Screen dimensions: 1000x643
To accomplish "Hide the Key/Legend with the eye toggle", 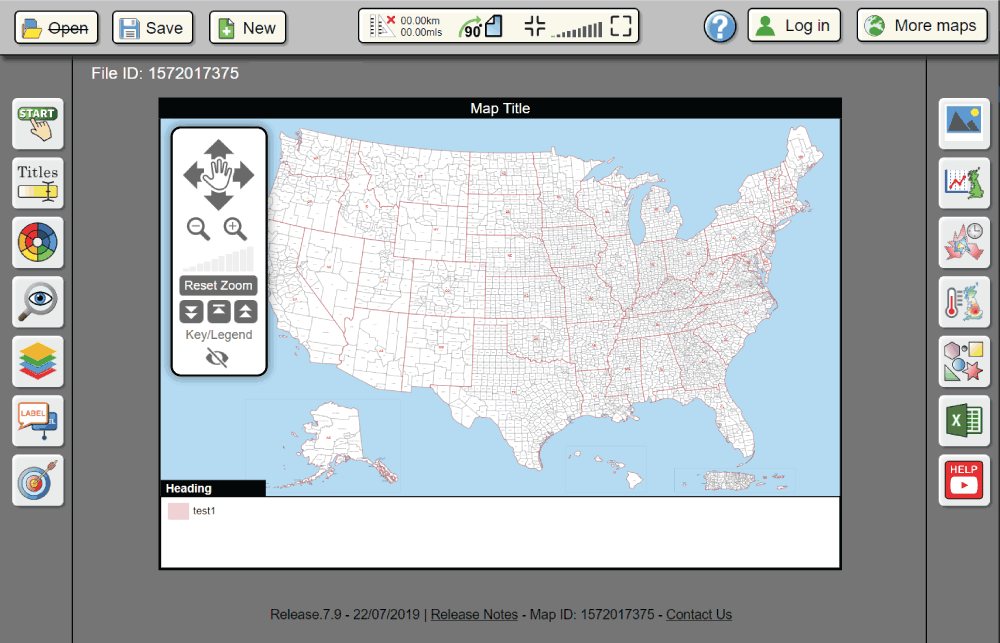I will pyautogui.click(x=218, y=355).
